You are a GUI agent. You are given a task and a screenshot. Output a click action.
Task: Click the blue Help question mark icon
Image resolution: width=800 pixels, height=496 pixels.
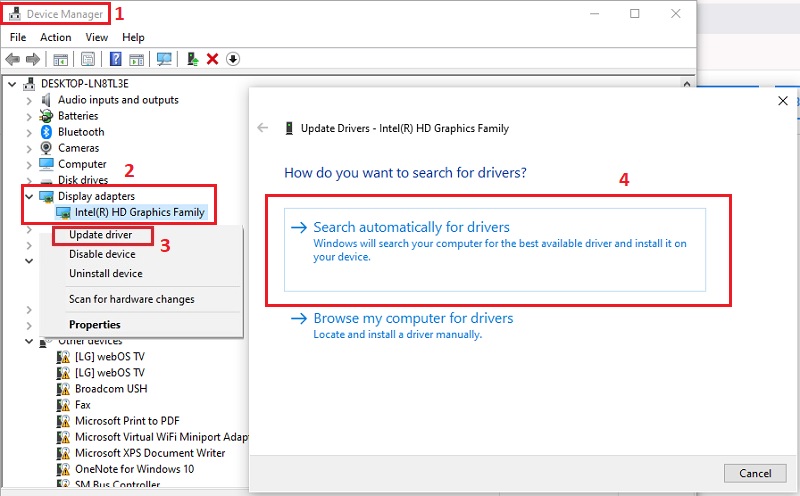(116, 59)
